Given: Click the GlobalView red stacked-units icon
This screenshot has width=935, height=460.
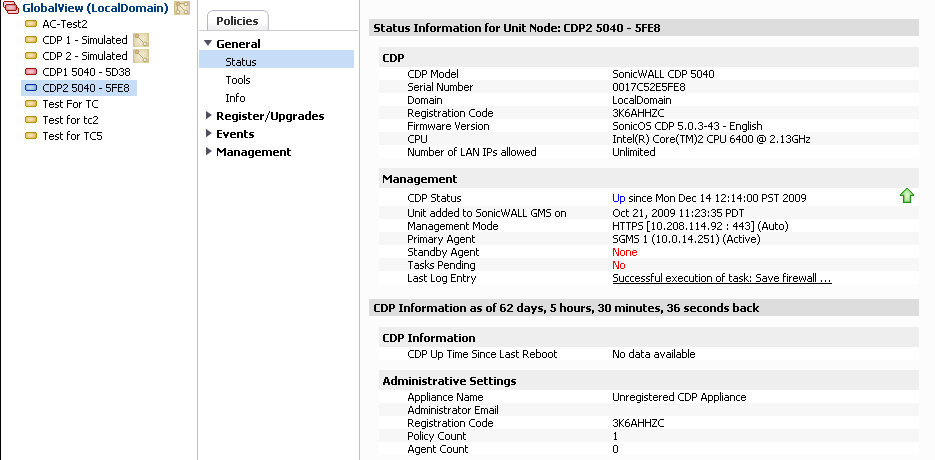Looking at the screenshot, I should 11,8.
